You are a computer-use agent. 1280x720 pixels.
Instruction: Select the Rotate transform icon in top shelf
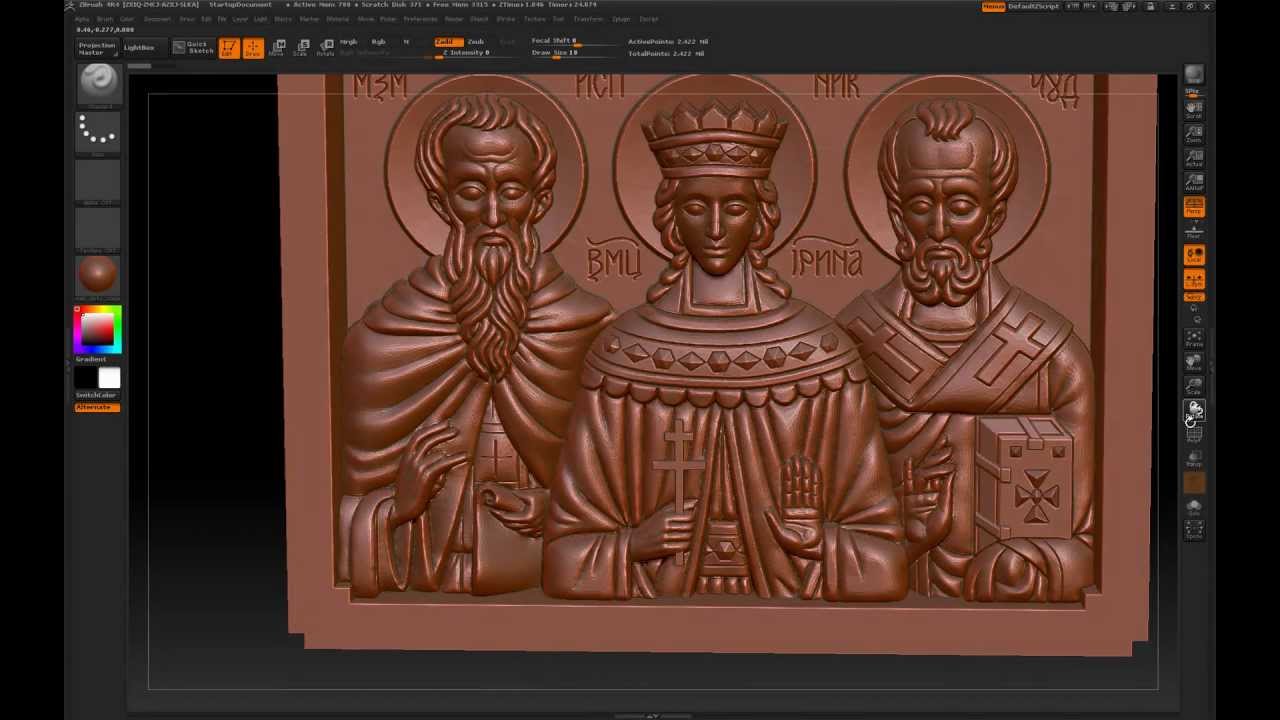[326, 48]
